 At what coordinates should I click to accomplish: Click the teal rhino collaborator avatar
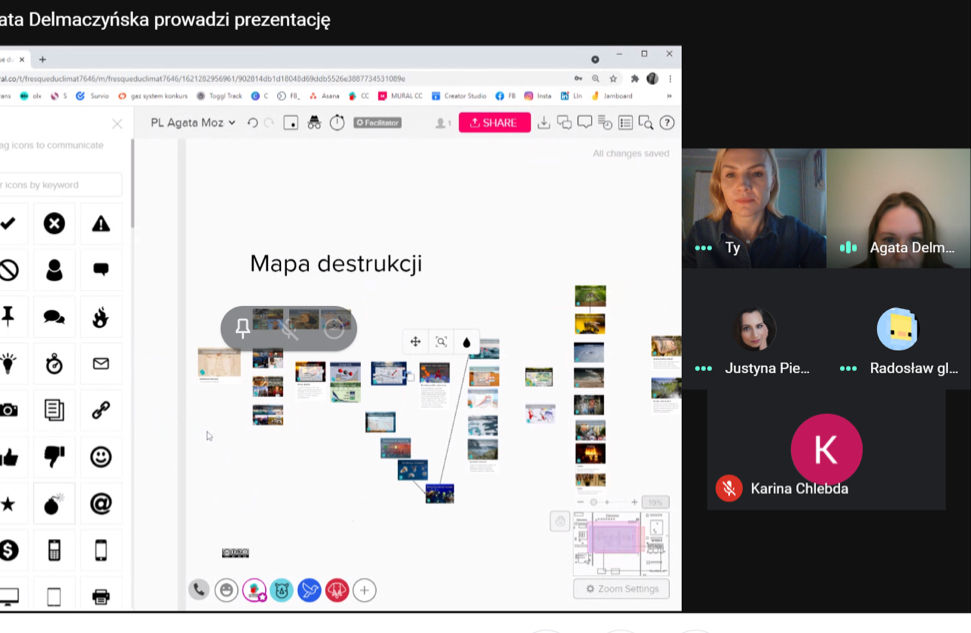(282, 590)
